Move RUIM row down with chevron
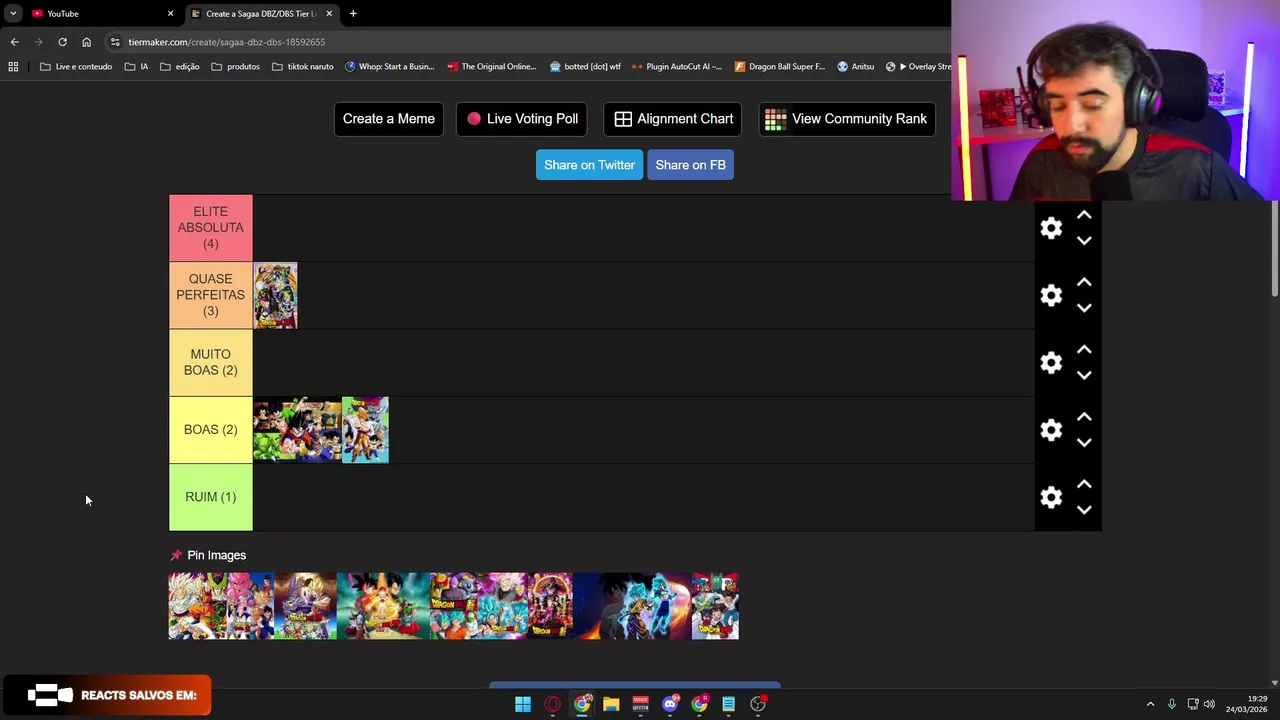This screenshot has width=1280, height=720. [x=1084, y=509]
